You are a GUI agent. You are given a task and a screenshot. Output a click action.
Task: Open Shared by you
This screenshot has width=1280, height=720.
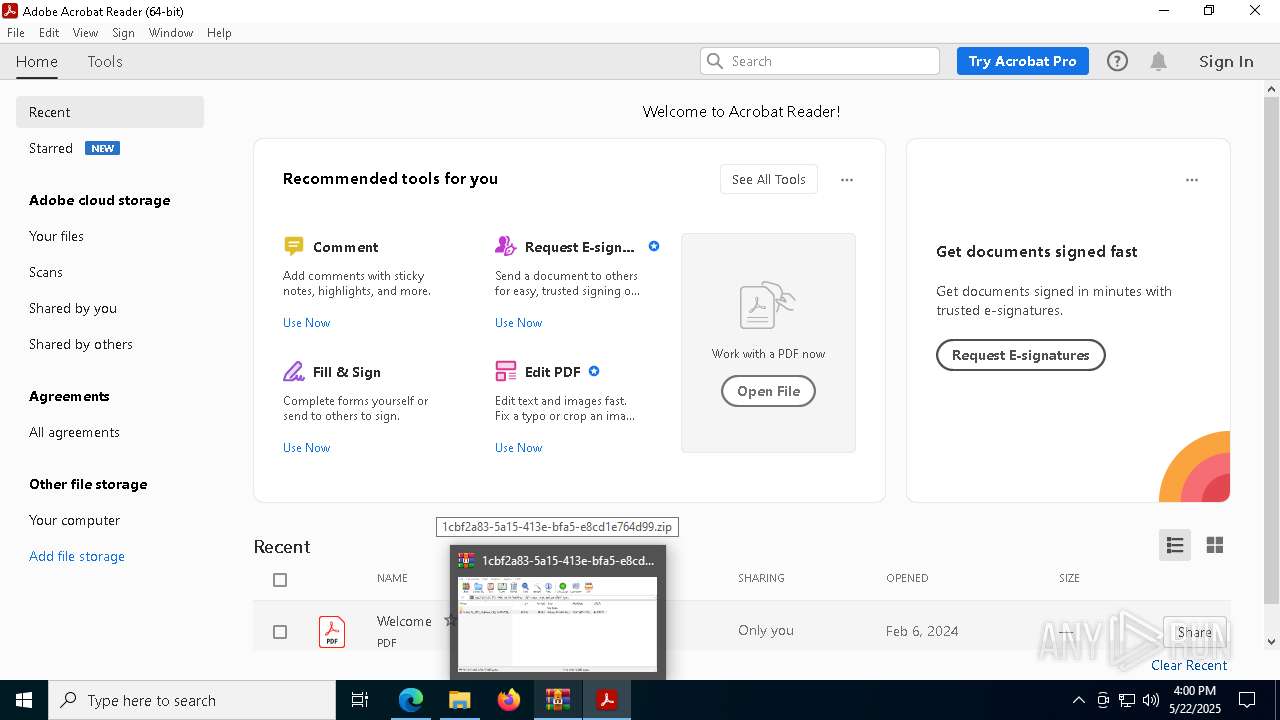[73, 308]
